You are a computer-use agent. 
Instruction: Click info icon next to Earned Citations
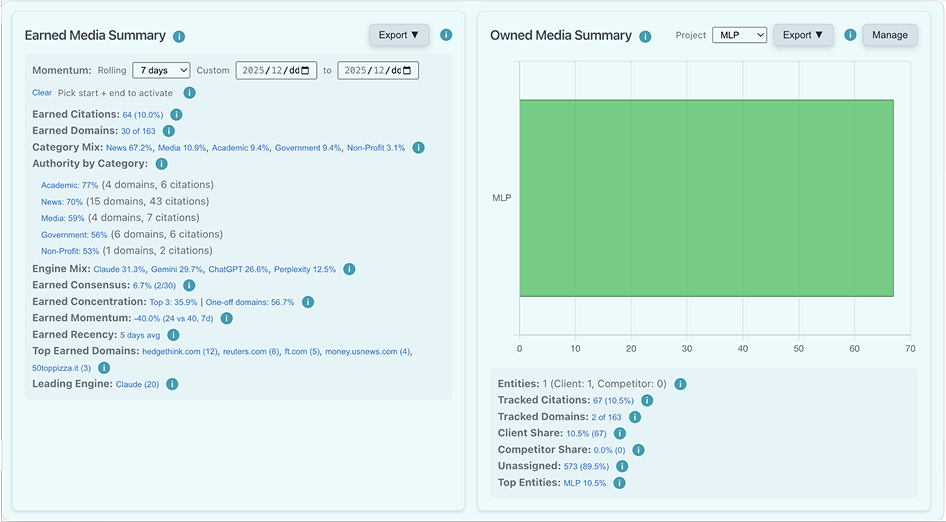point(176,115)
